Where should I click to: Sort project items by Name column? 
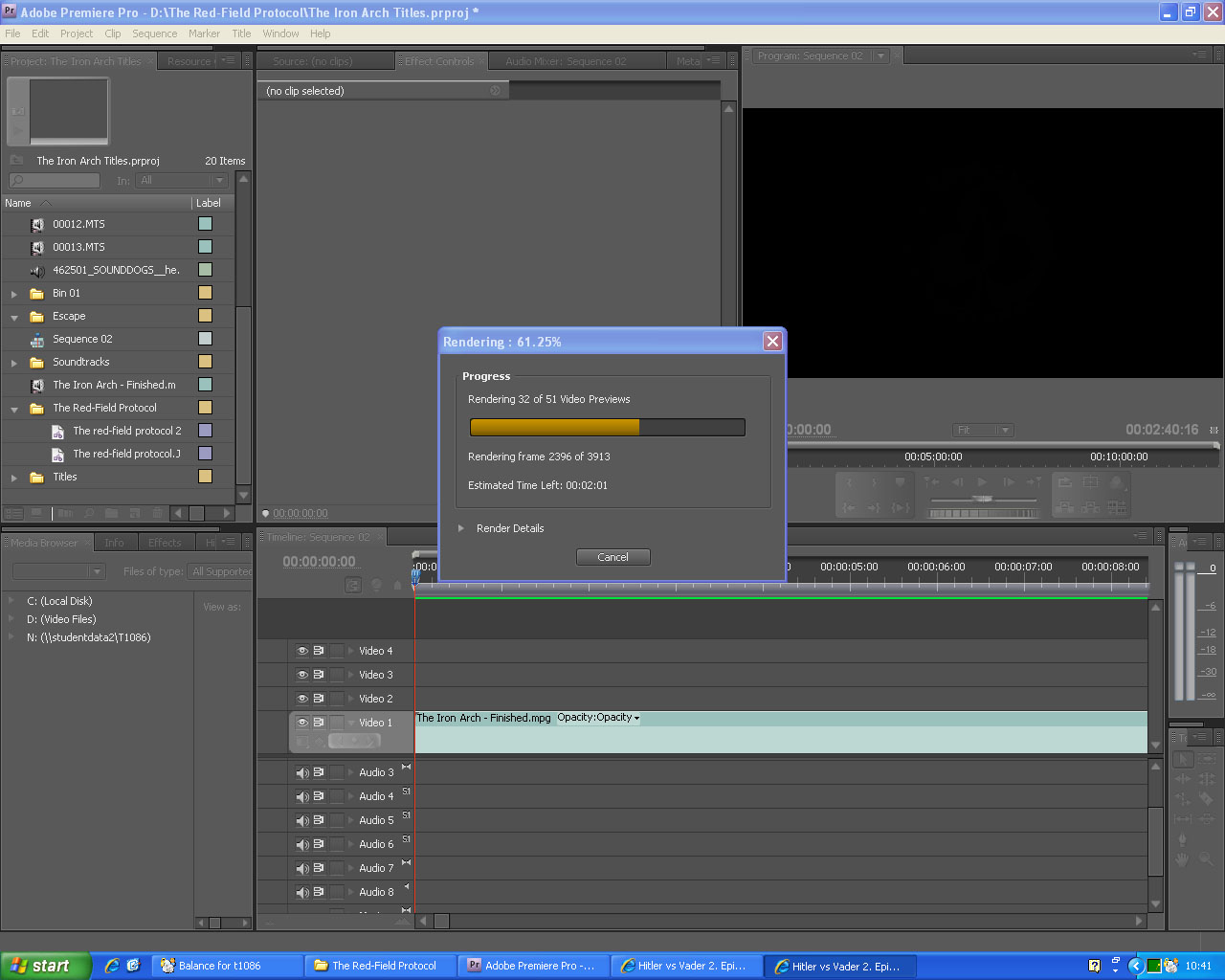pyautogui.click(x=97, y=203)
